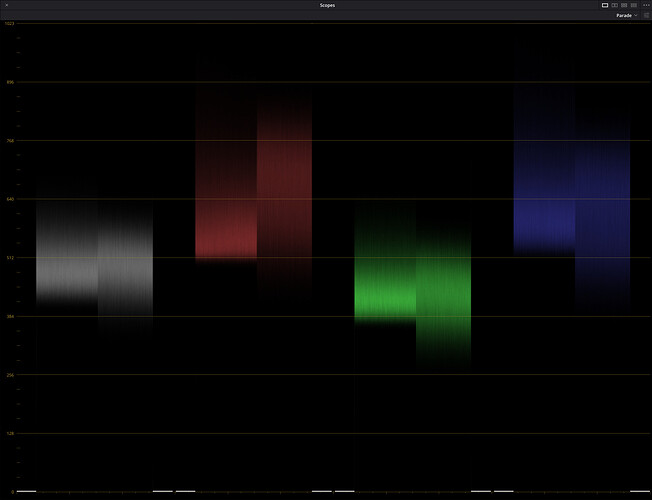This screenshot has height=500, width=652.
Task: Click the green channel waveform
Action: pos(412,283)
